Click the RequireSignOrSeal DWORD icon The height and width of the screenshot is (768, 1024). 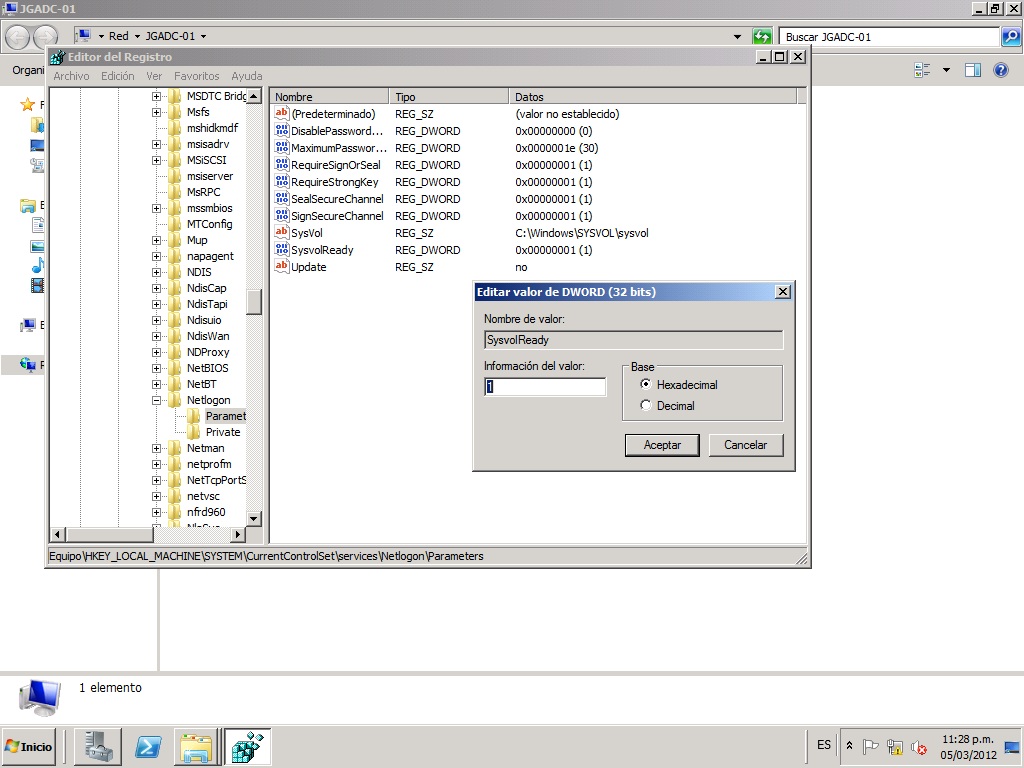coord(281,165)
